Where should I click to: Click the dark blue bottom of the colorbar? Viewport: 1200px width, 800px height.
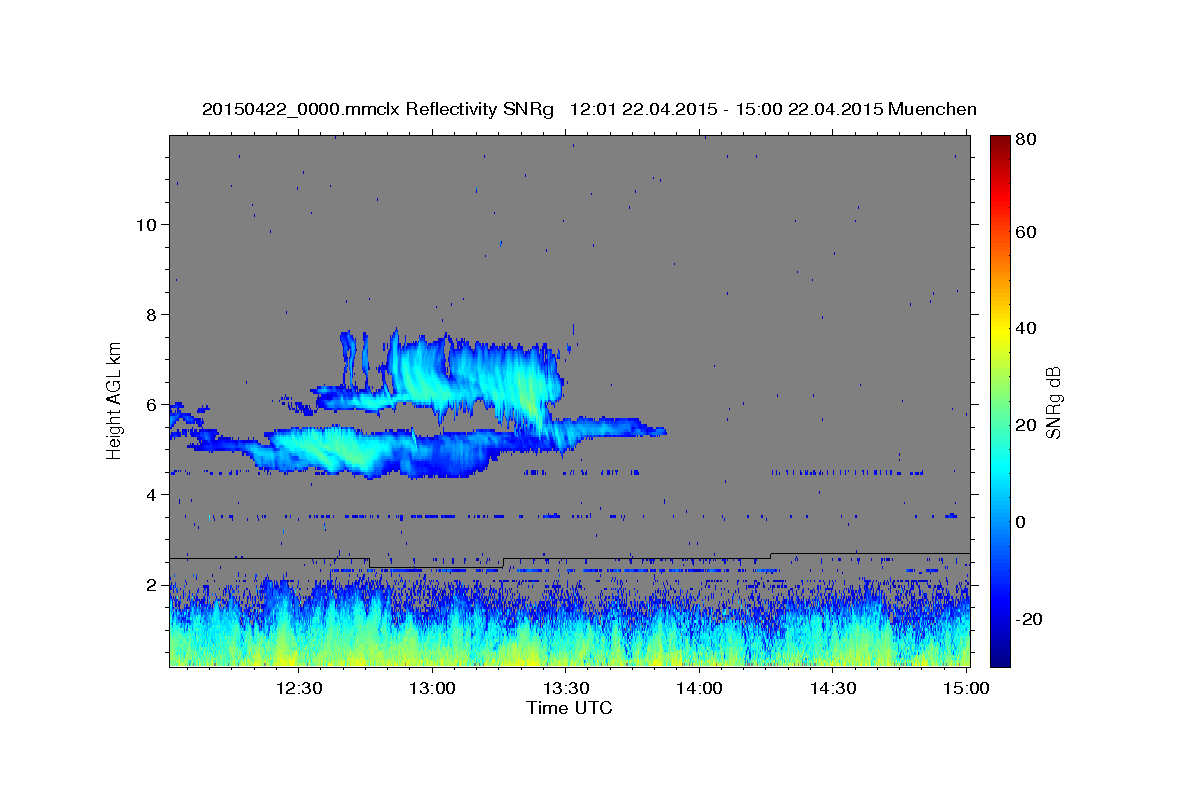(x=1000, y=650)
